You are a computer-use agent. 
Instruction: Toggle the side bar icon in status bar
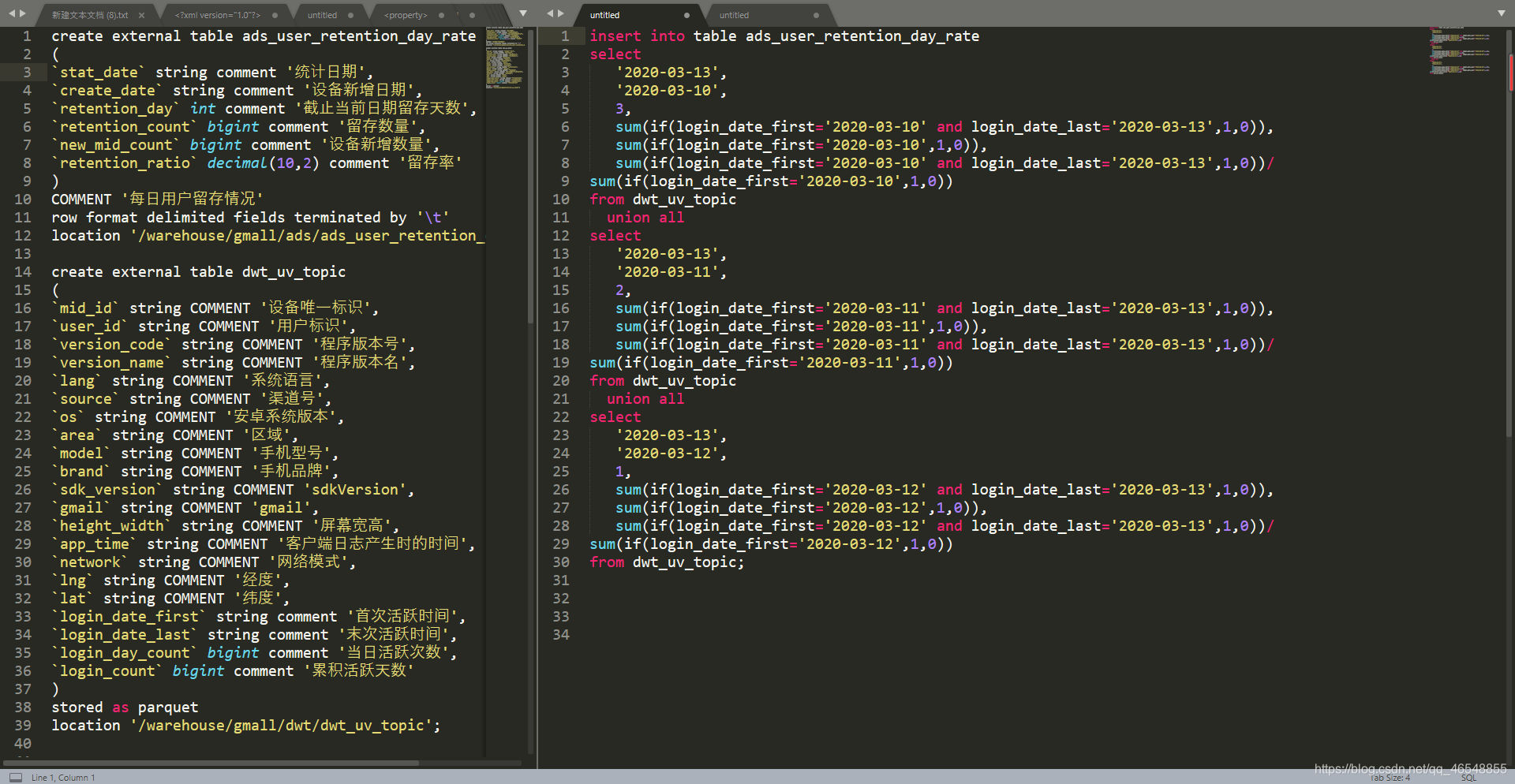point(16,777)
